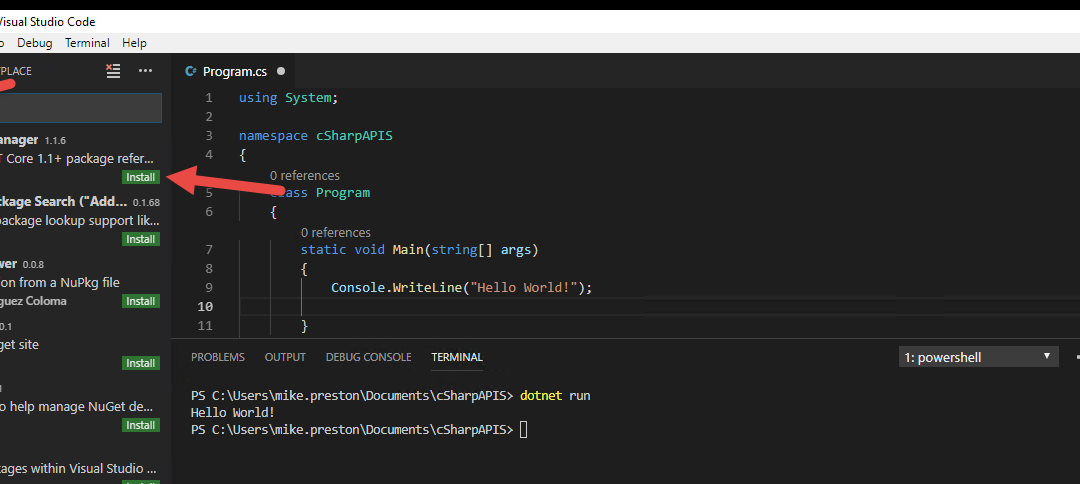The image size is (1080, 484).
Task: Open the 'Core 1.1+ package refer...' extension entry
Action: coord(80,158)
